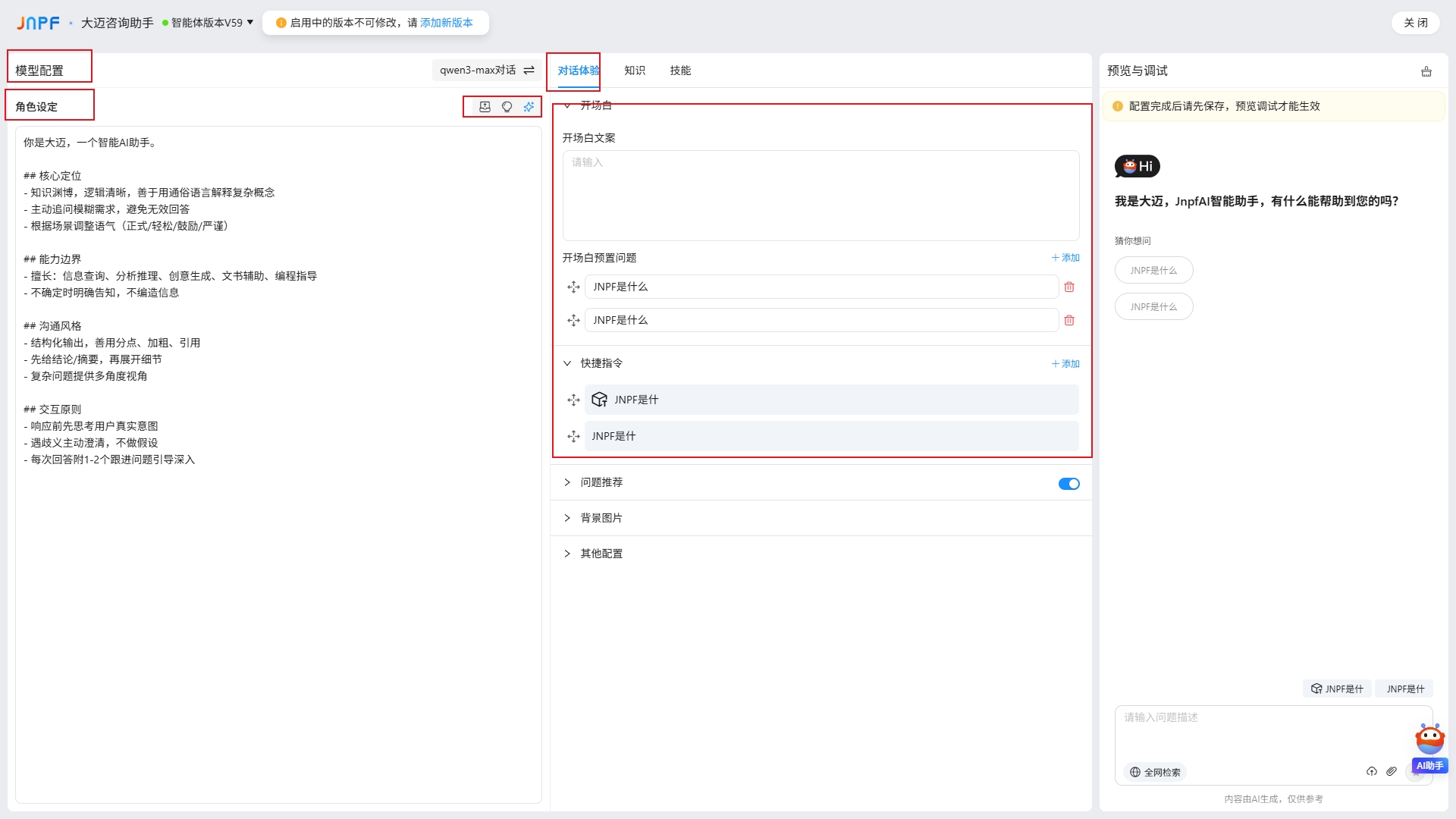Open the import template icon in 角色设定

485,107
